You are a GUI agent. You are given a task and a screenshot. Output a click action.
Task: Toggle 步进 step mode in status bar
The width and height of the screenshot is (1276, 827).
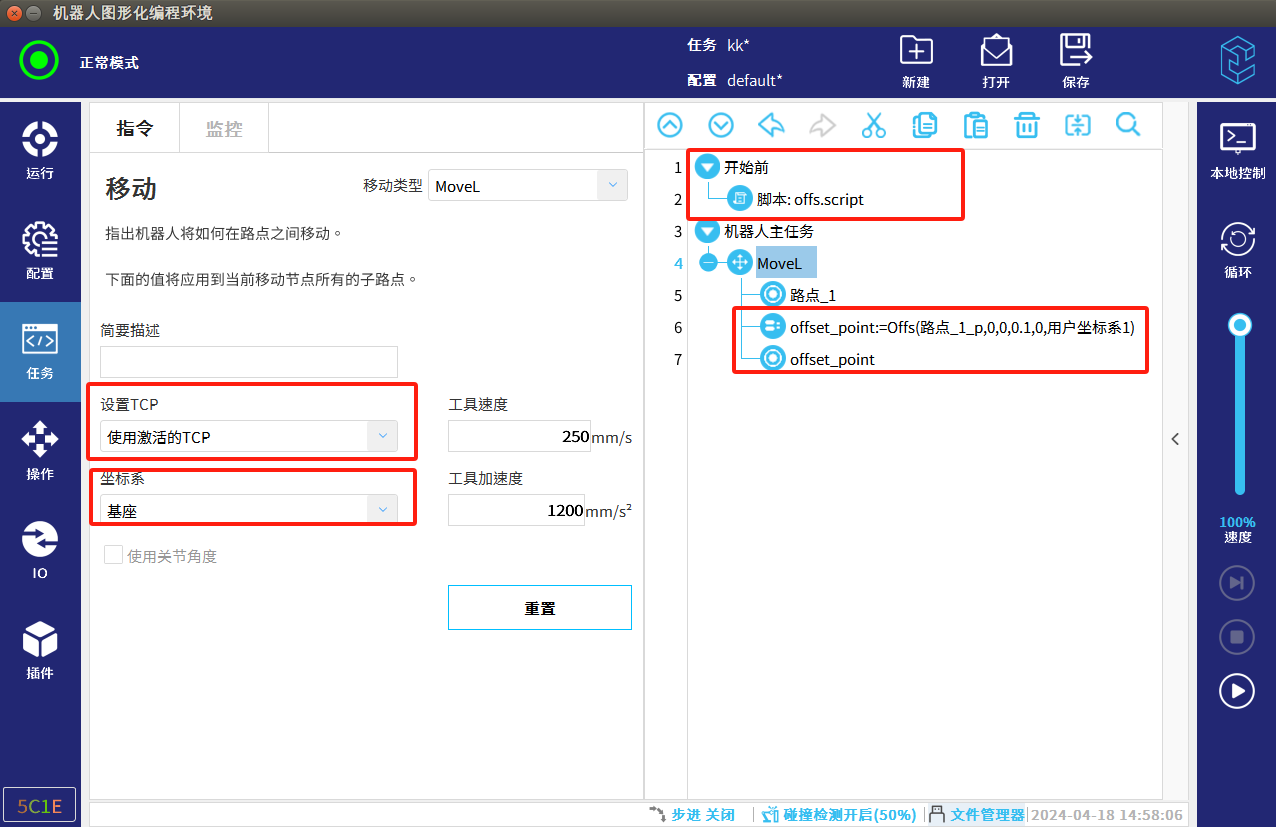(x=692, y=815)
